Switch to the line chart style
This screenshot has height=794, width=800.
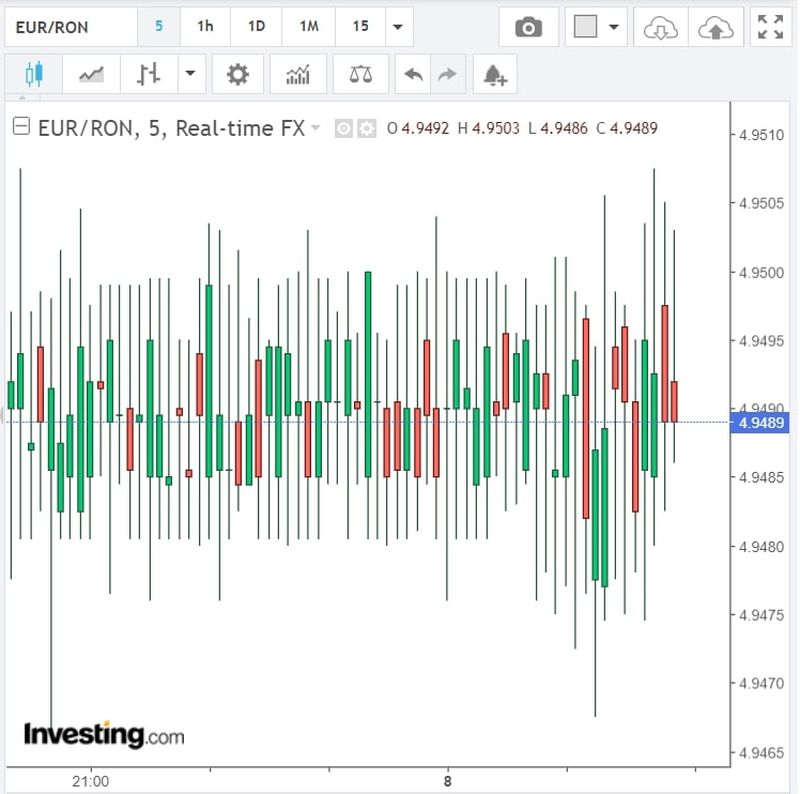[91, 74]
